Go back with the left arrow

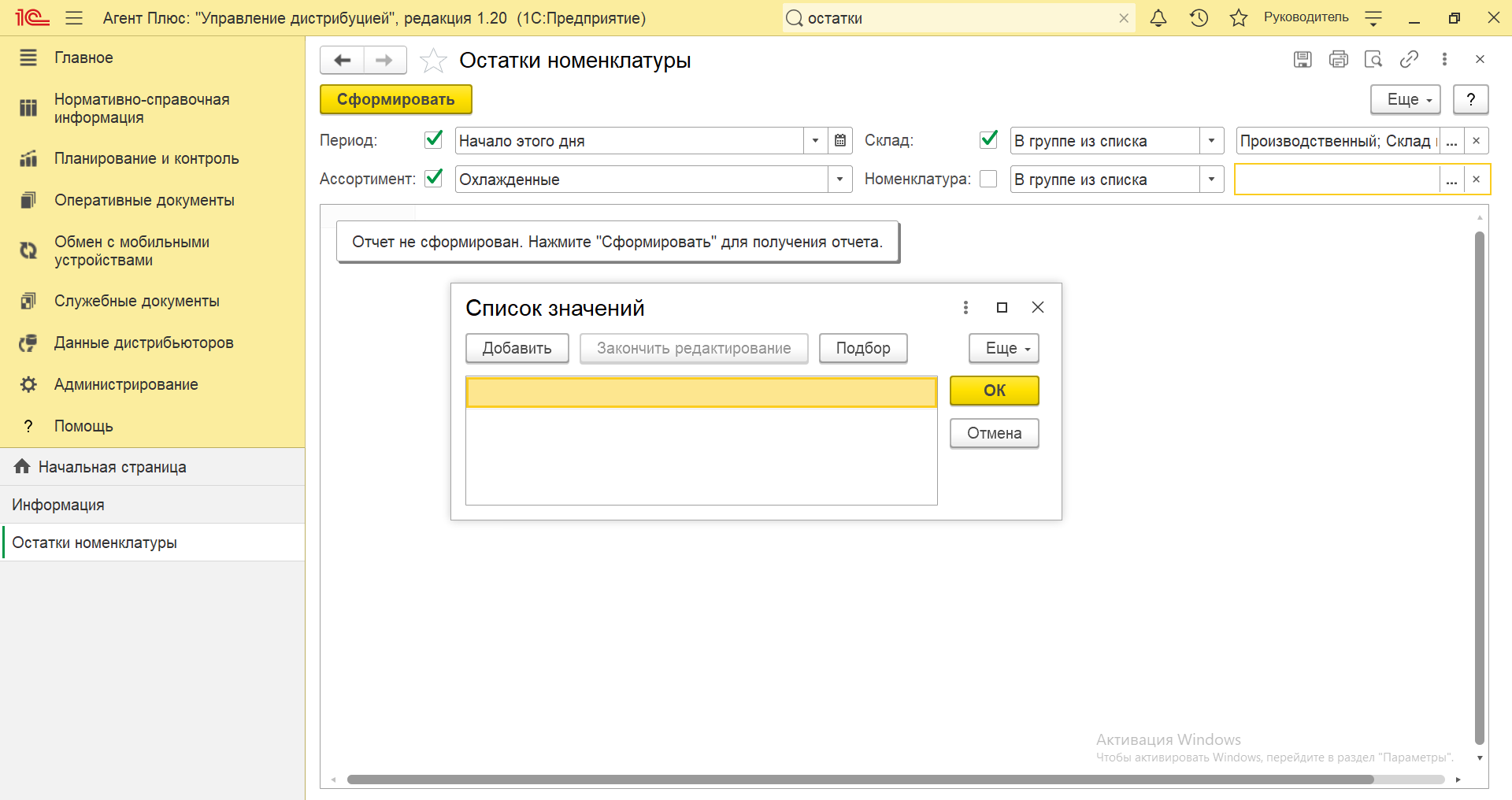[343, 60]
